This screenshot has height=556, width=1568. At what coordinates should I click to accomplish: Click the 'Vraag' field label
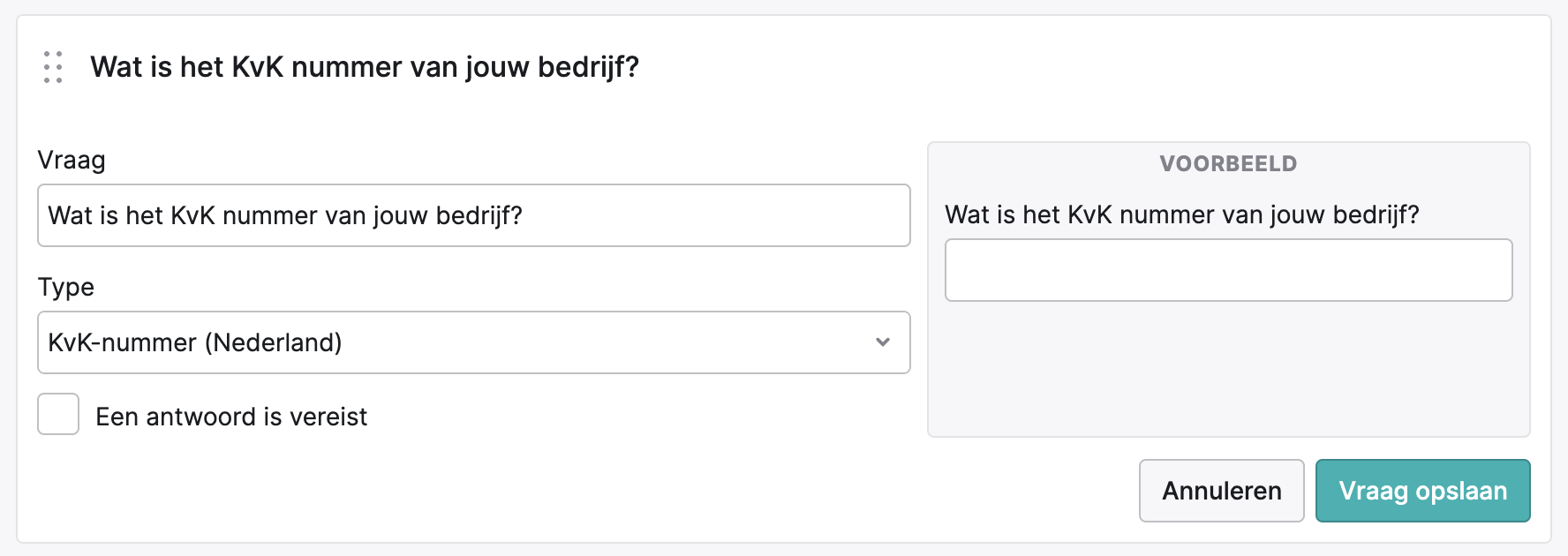pyautogui.click(x=72, y=161)
